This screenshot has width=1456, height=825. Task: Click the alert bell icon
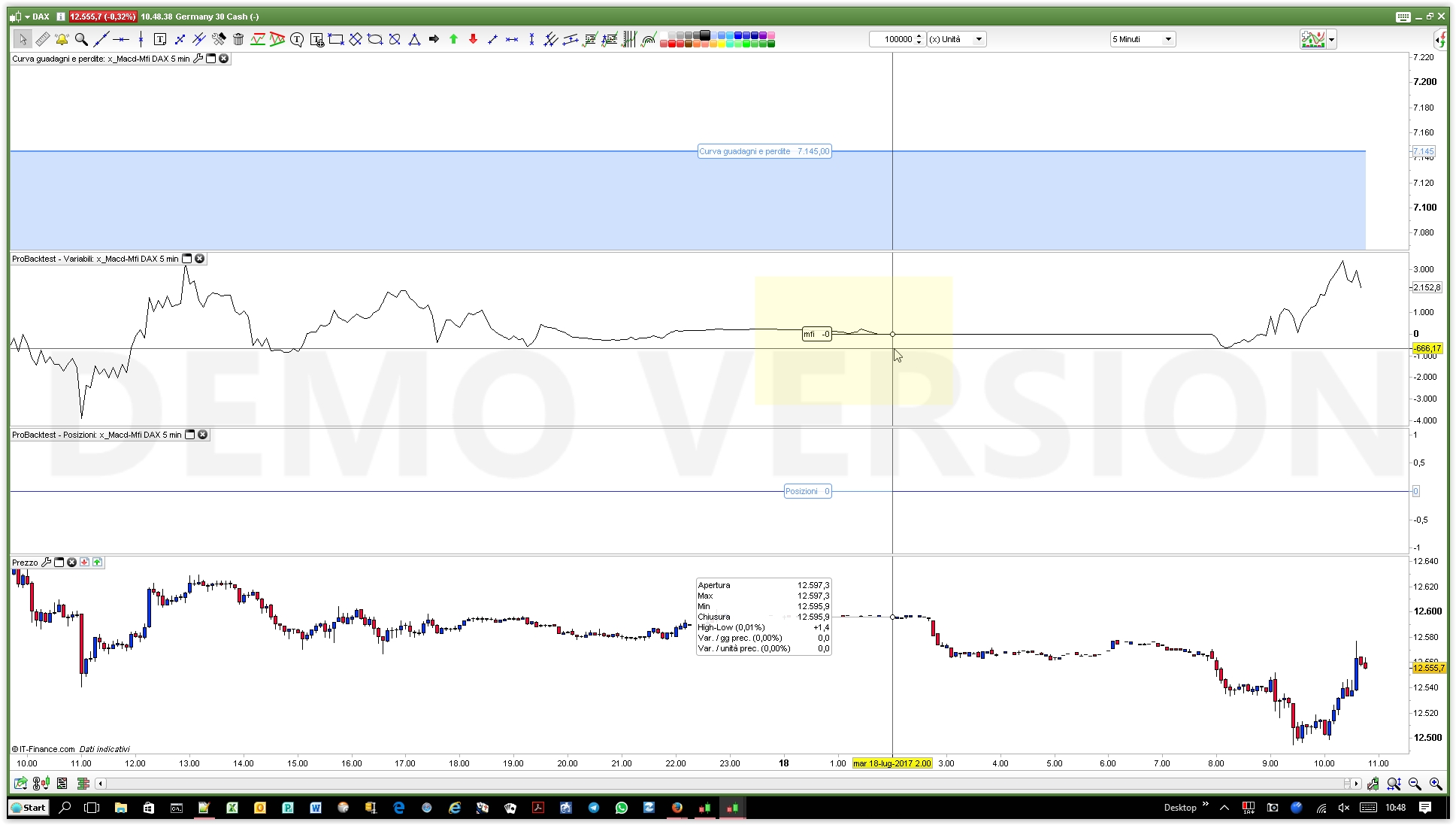[62, 39]
